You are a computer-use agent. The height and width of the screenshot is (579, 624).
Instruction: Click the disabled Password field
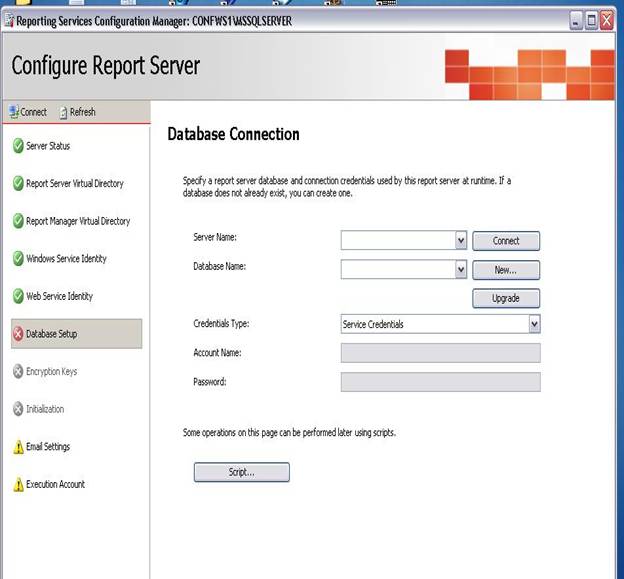[x=441, y=382]
